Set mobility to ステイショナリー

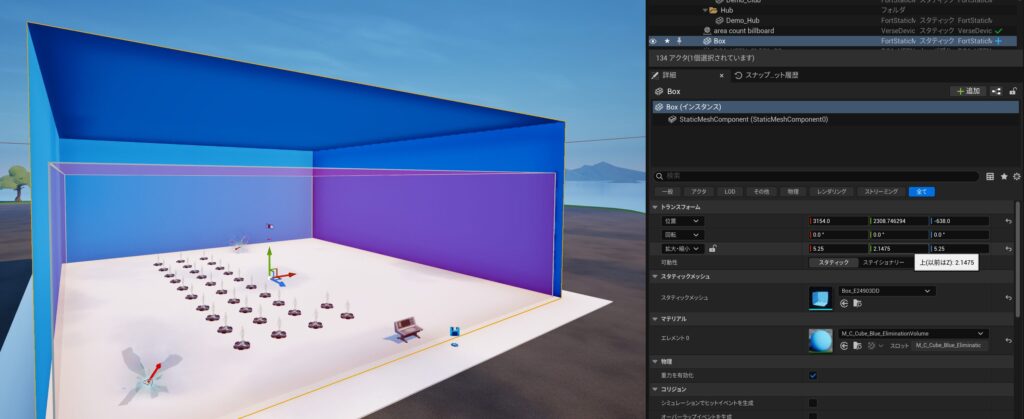click(883, 262)
